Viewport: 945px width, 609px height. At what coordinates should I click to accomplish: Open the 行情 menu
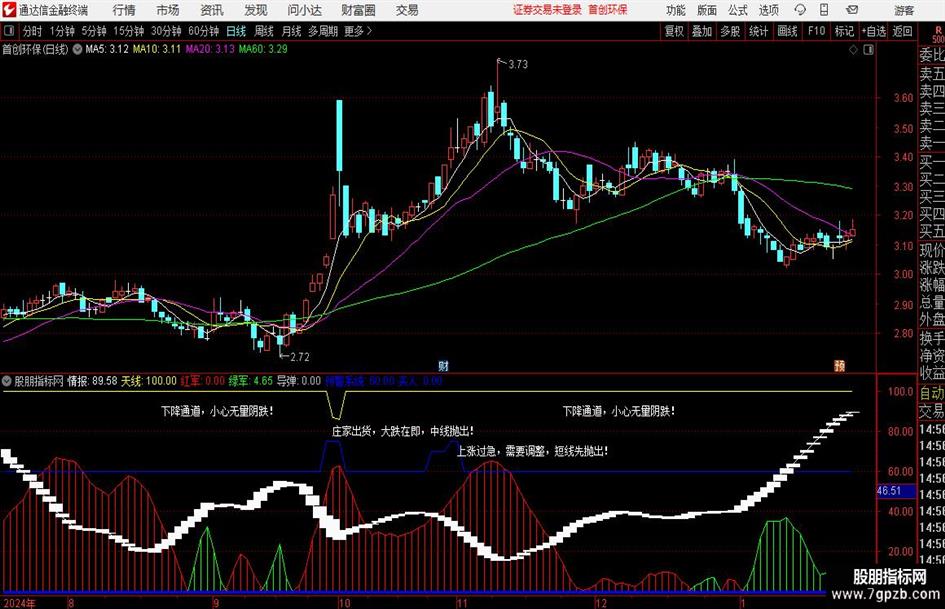coord(125,10)
